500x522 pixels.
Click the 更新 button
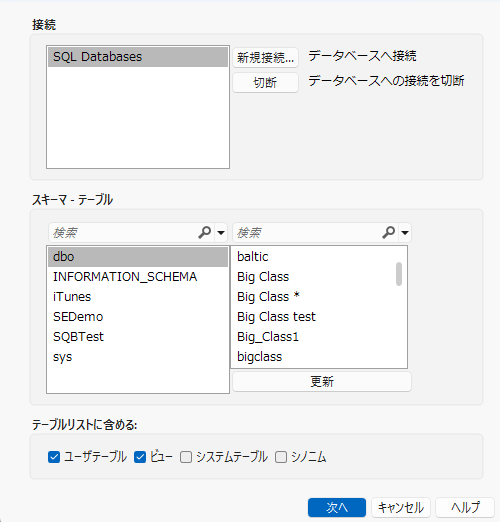322,381
